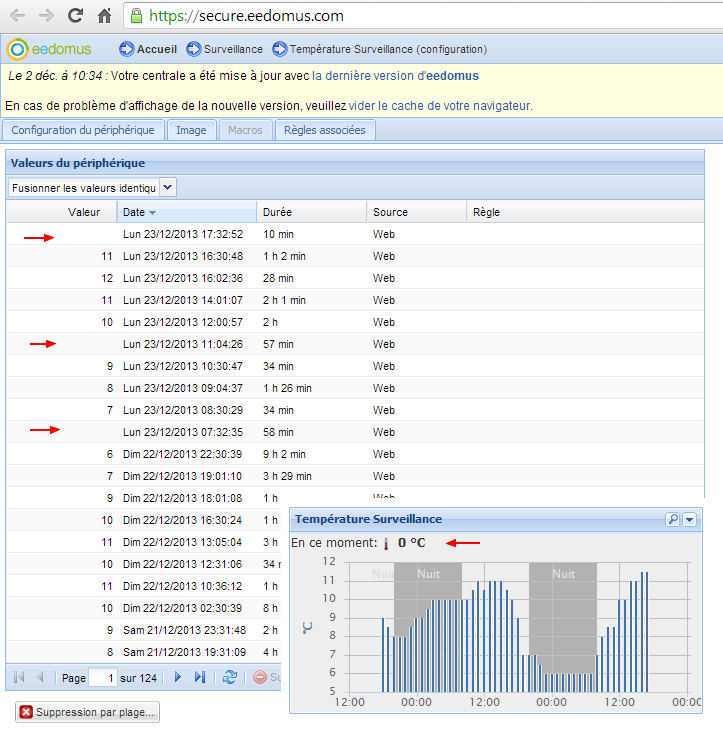
Task: Select row Lun 23/12/2013 07:32:35
Action: coord(355,432)
